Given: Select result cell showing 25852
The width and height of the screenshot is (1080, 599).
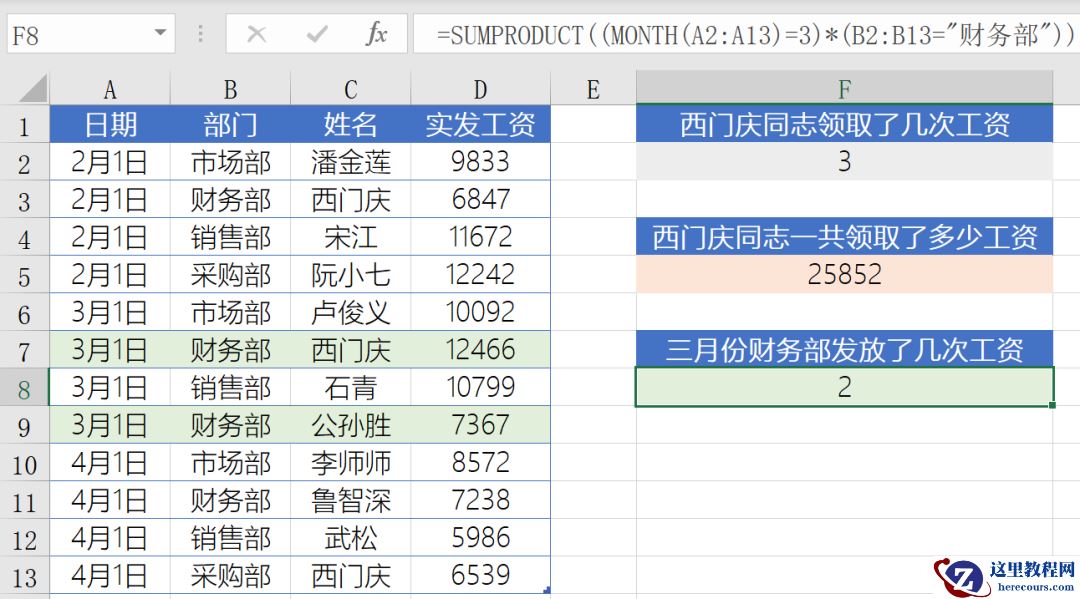Looking at the screenshot, I should pos(844,275).
